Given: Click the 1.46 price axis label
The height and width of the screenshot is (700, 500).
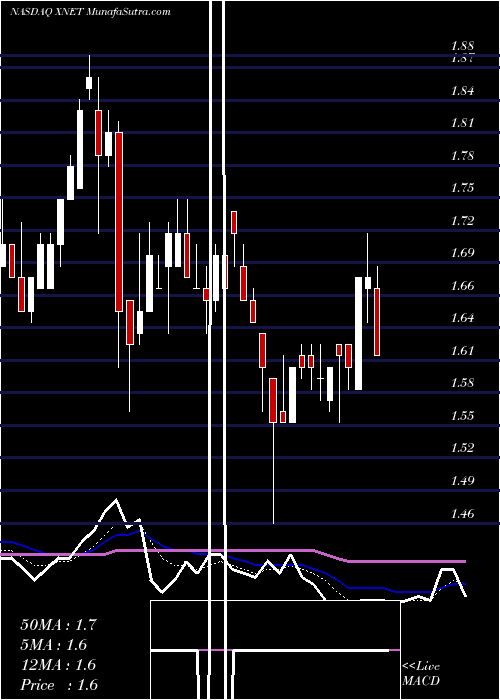Looking at the screenshot, I should click(462, 513).
